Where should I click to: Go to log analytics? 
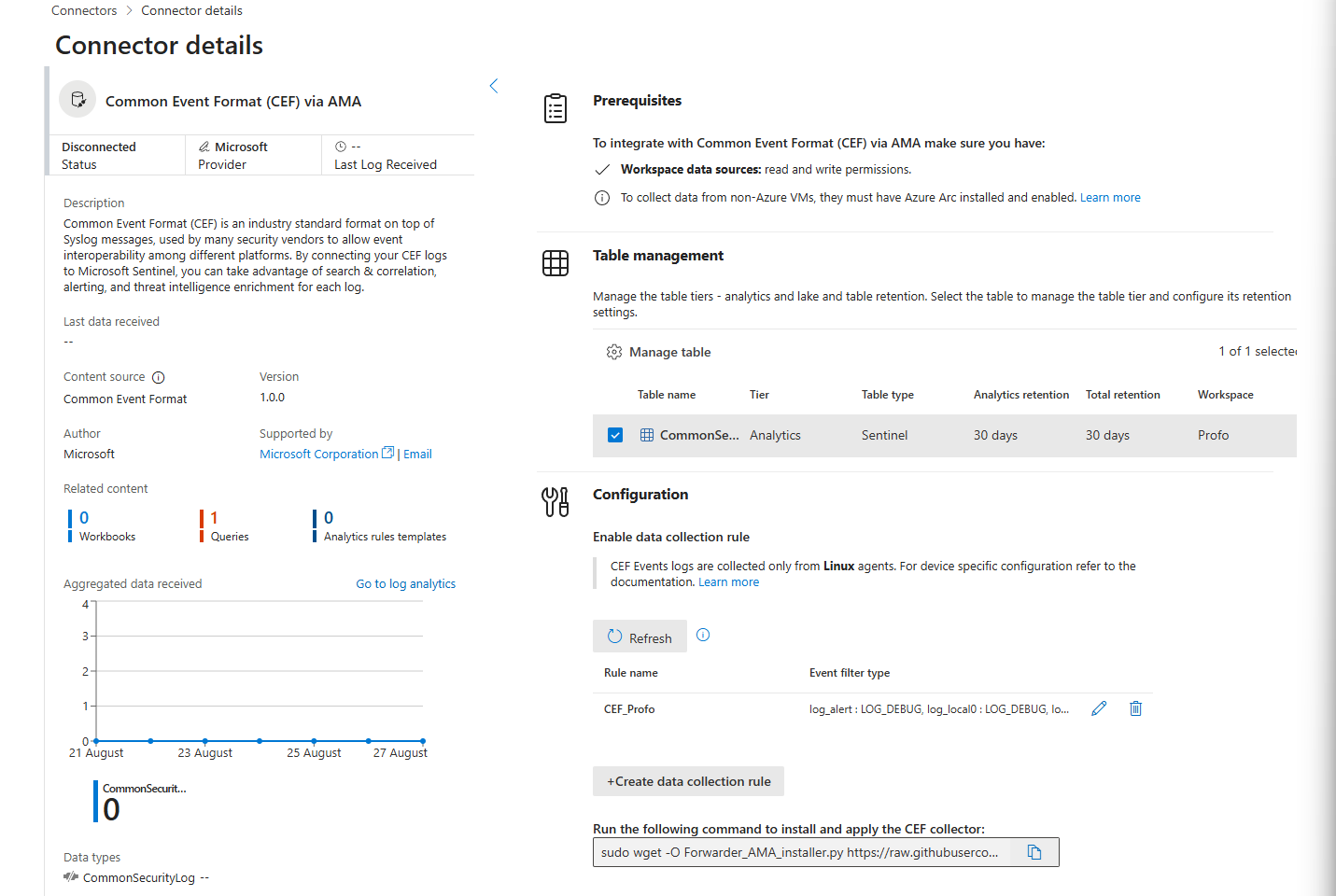pos(405,583)
